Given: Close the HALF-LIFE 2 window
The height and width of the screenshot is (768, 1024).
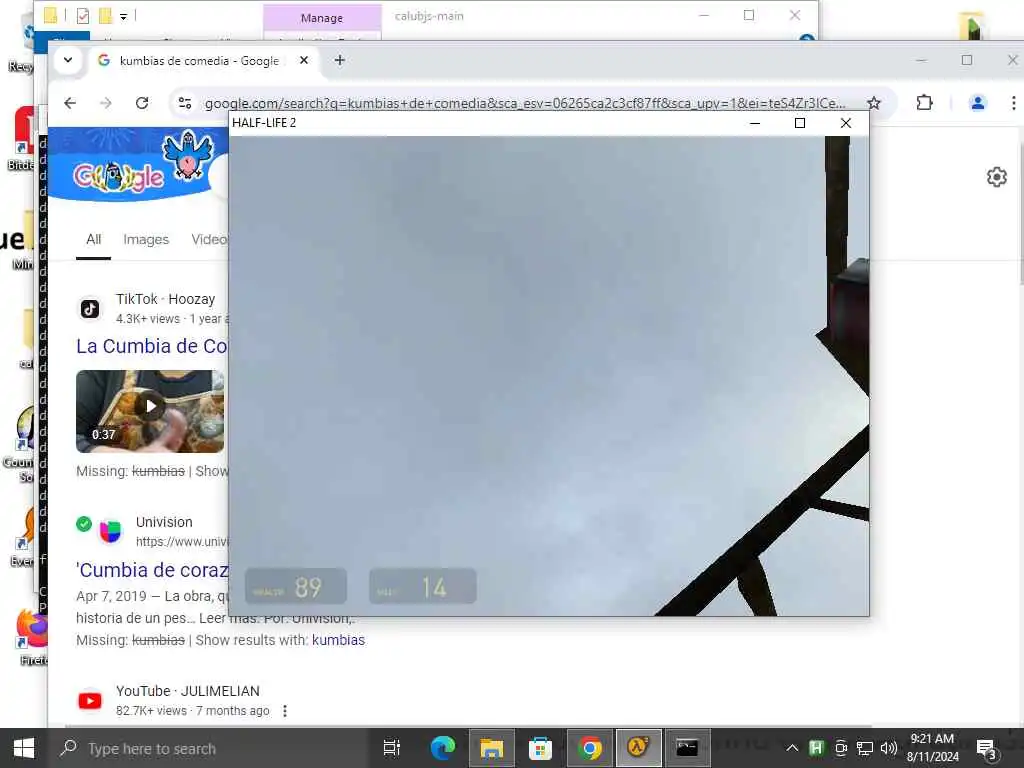Looking at the screenshot, I should (x=846, y=123).
